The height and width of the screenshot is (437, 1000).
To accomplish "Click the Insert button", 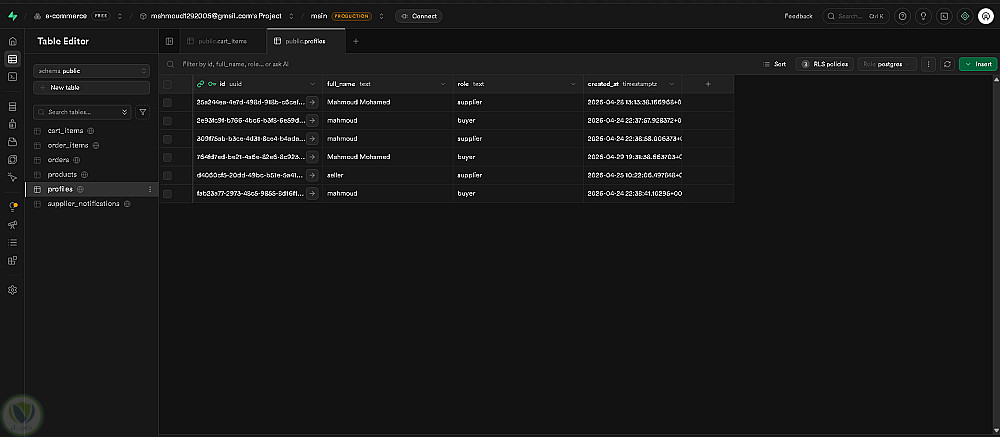I will click(x=978, y=64).
